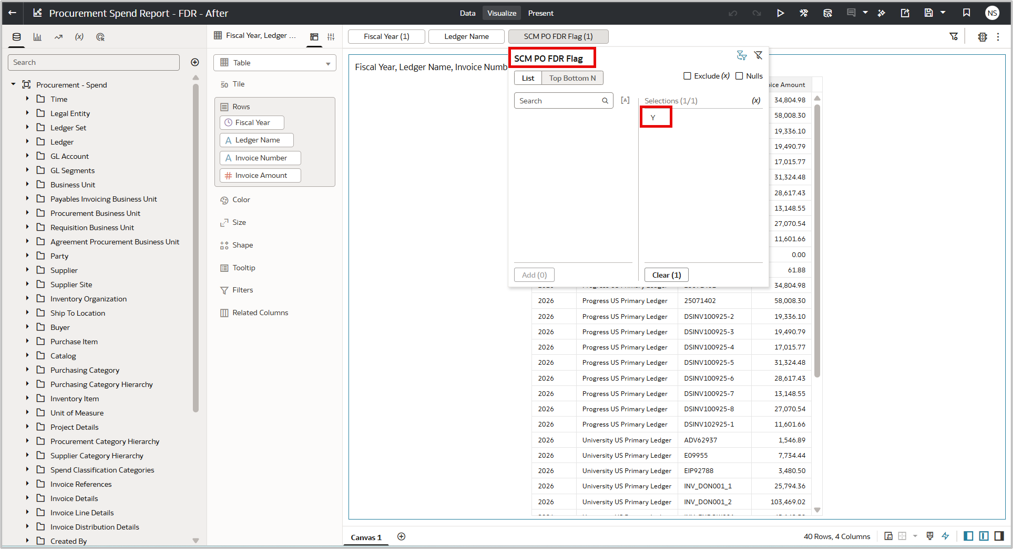Expand the Invoice Details folder
This screenshot has height=549, width=1013.
[27, 498]
